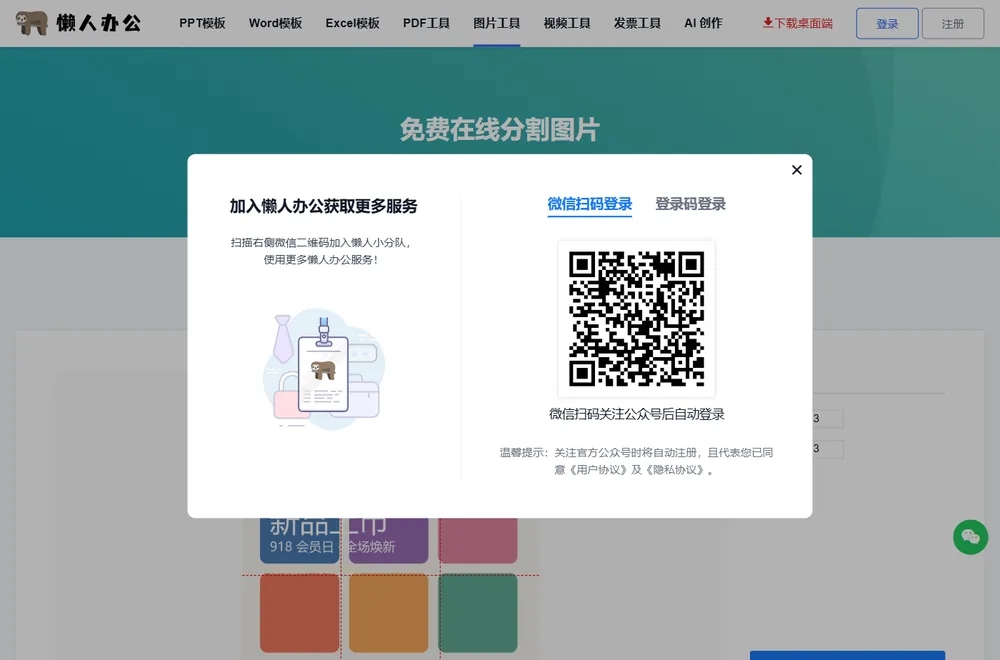Image resolution: width=1000 pixels, height=660 pixels.
Task: Open the Excel模板 menu
Action: [x=353, y=23]
